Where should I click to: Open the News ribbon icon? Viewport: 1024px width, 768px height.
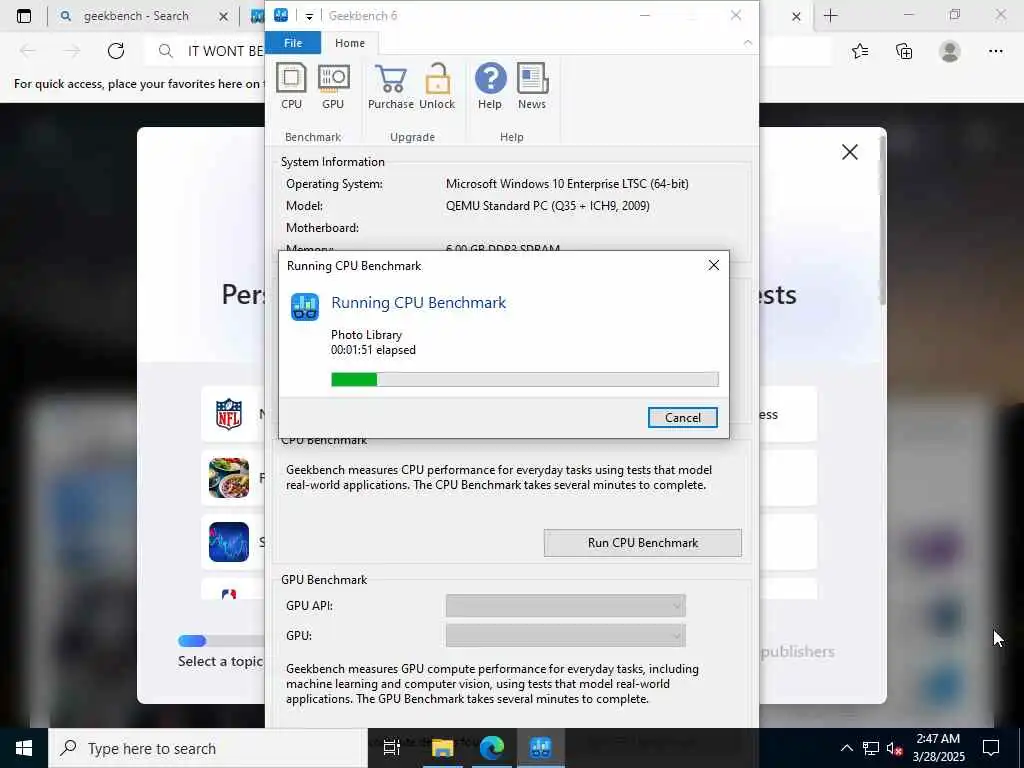(x=532, y=86)
